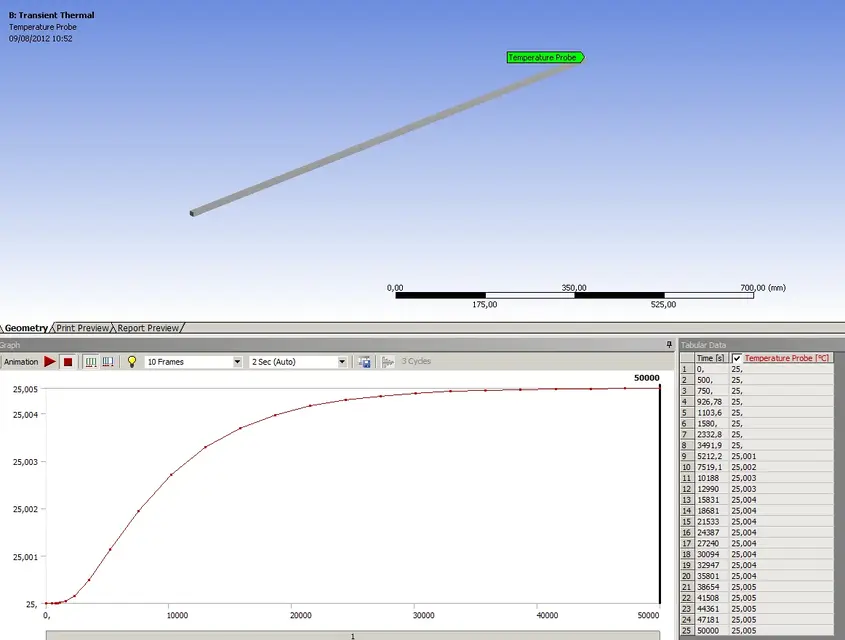
Task: Select result sets frames icon
Action: (x=107, y=362)
